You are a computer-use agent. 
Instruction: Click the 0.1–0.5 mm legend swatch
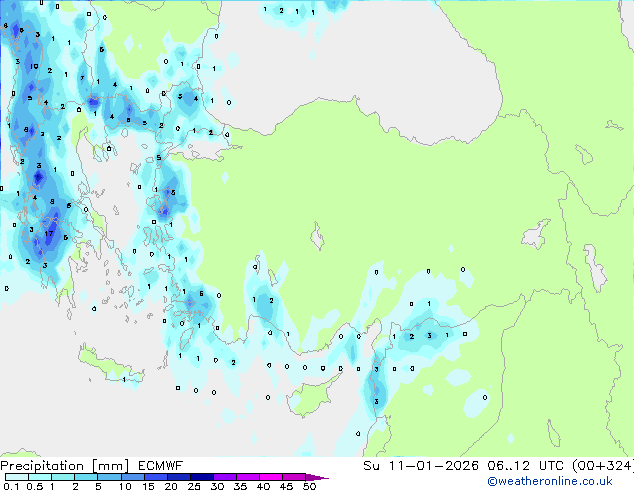point(17,477)
